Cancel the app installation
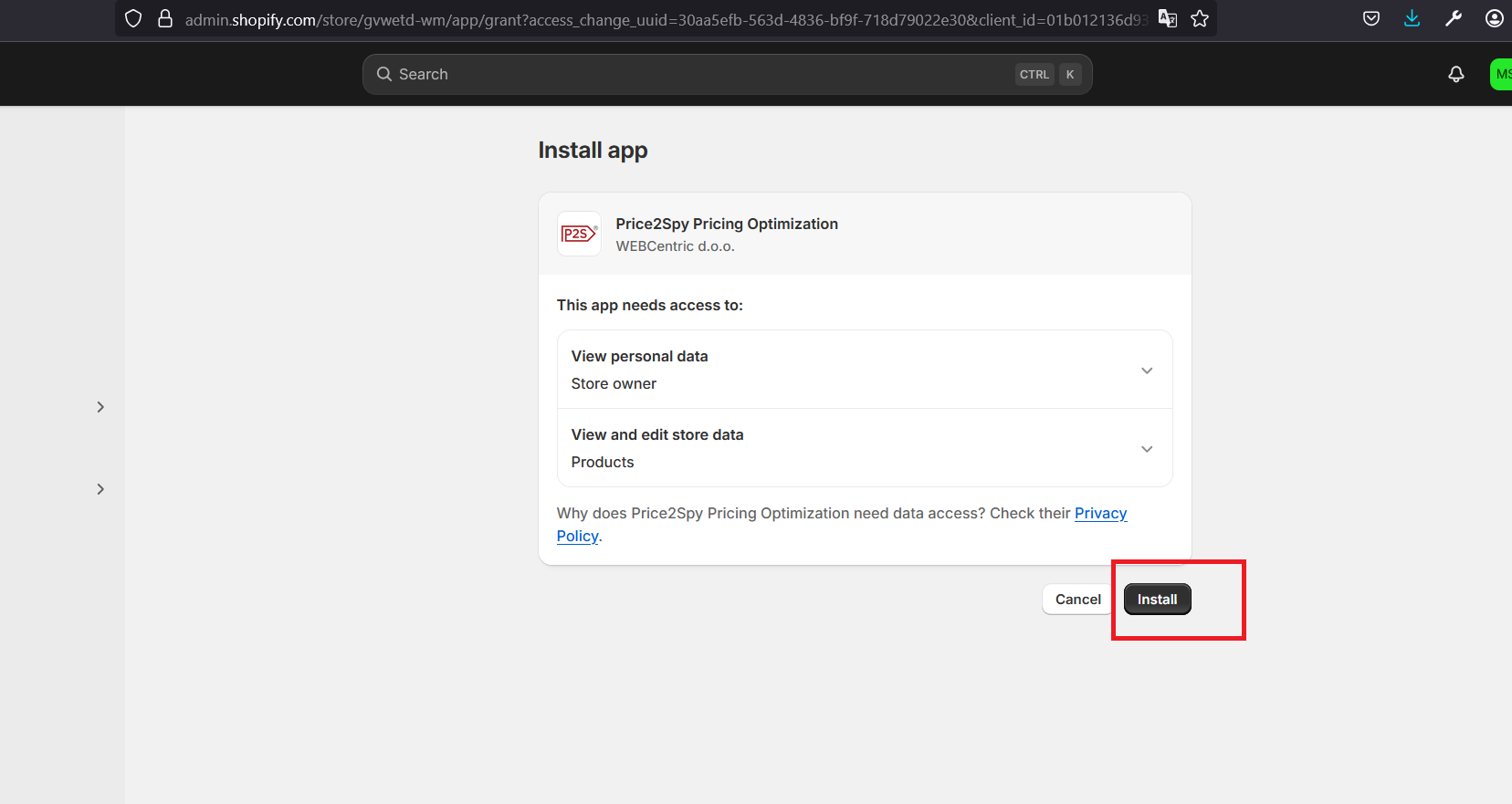This screenshot has height=804, width=1512. point(1077,600)
